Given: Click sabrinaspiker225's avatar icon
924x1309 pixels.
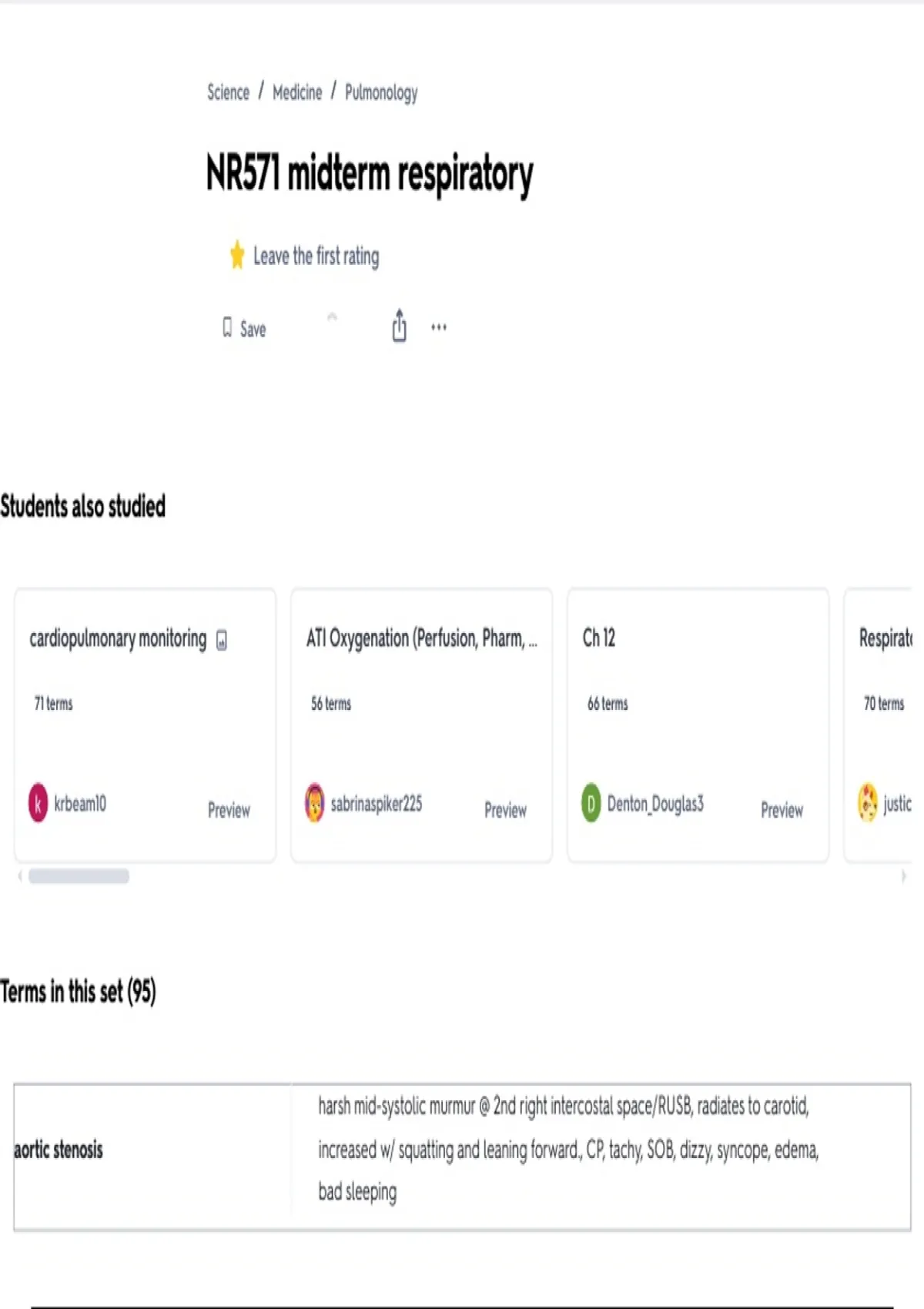Looking at the screenshot, I should click(315, 803).
